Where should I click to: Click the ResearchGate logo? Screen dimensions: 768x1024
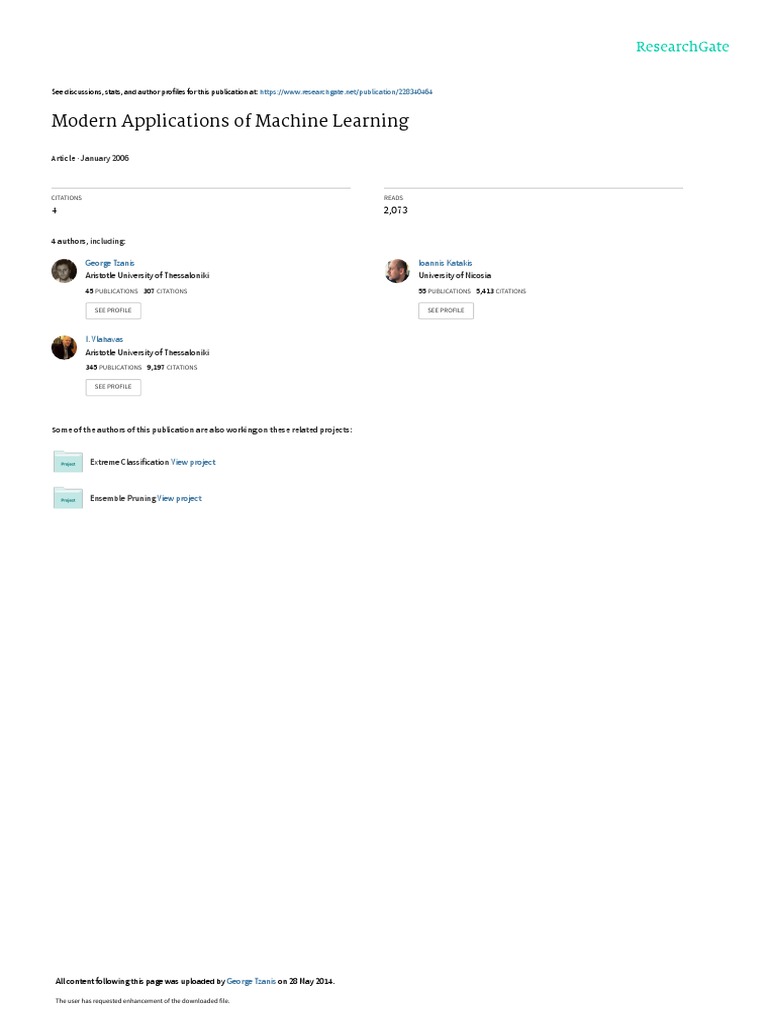(x=682, y=47)
